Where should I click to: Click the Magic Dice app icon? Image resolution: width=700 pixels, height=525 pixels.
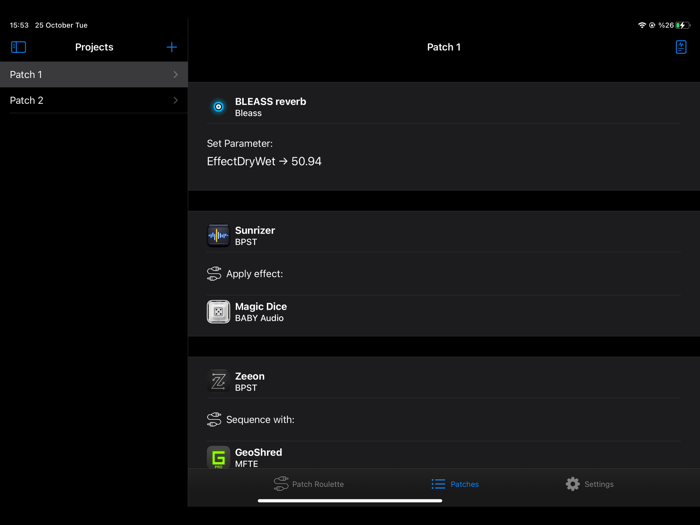pyautogui.click(x=218, y=312)
